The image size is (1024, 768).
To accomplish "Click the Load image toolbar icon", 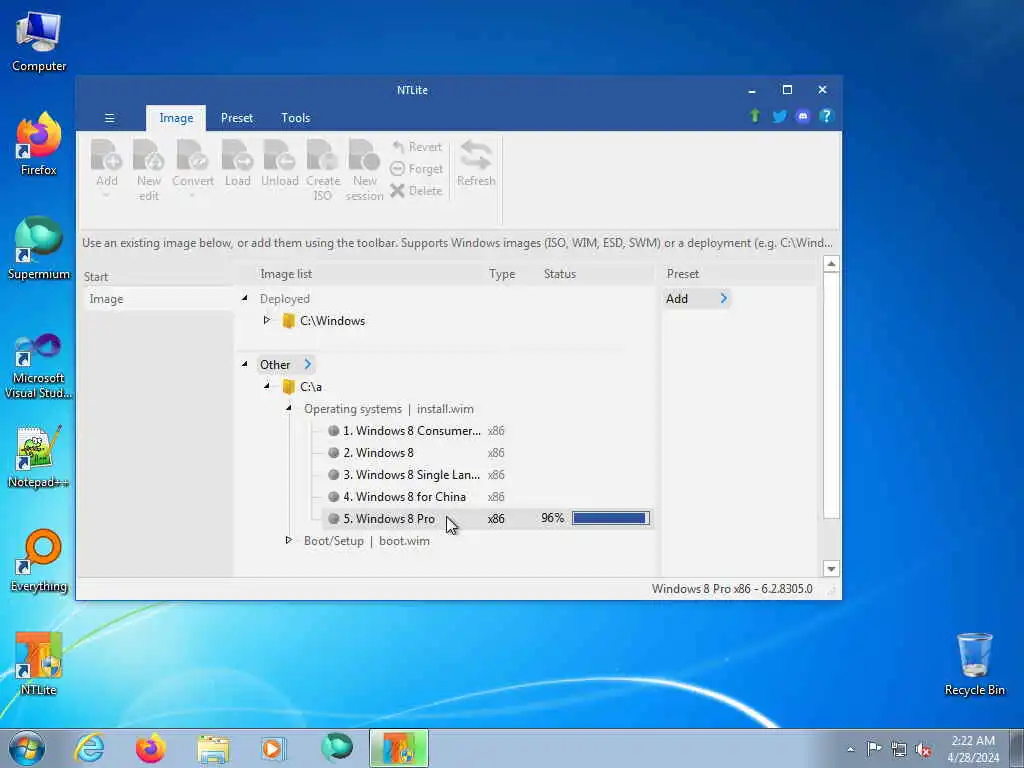I will (x=237, y=163).
